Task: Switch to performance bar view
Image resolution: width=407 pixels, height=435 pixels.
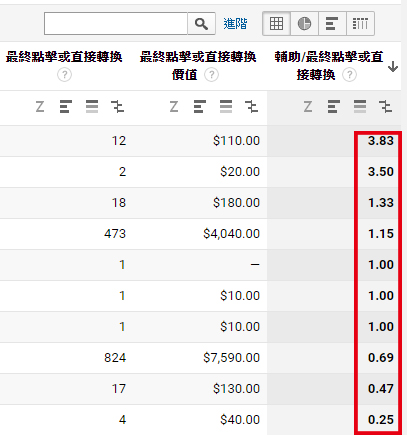Action: coord(332,23)
